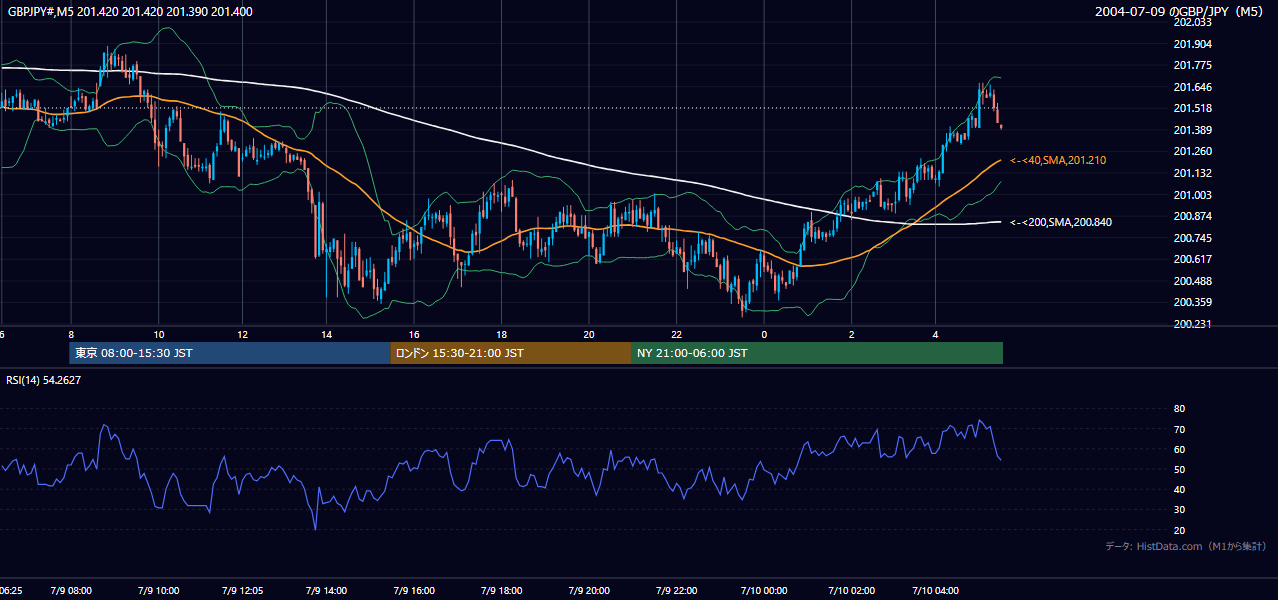Click bottom time label 7/9 18:00

(x=502, y=591)
